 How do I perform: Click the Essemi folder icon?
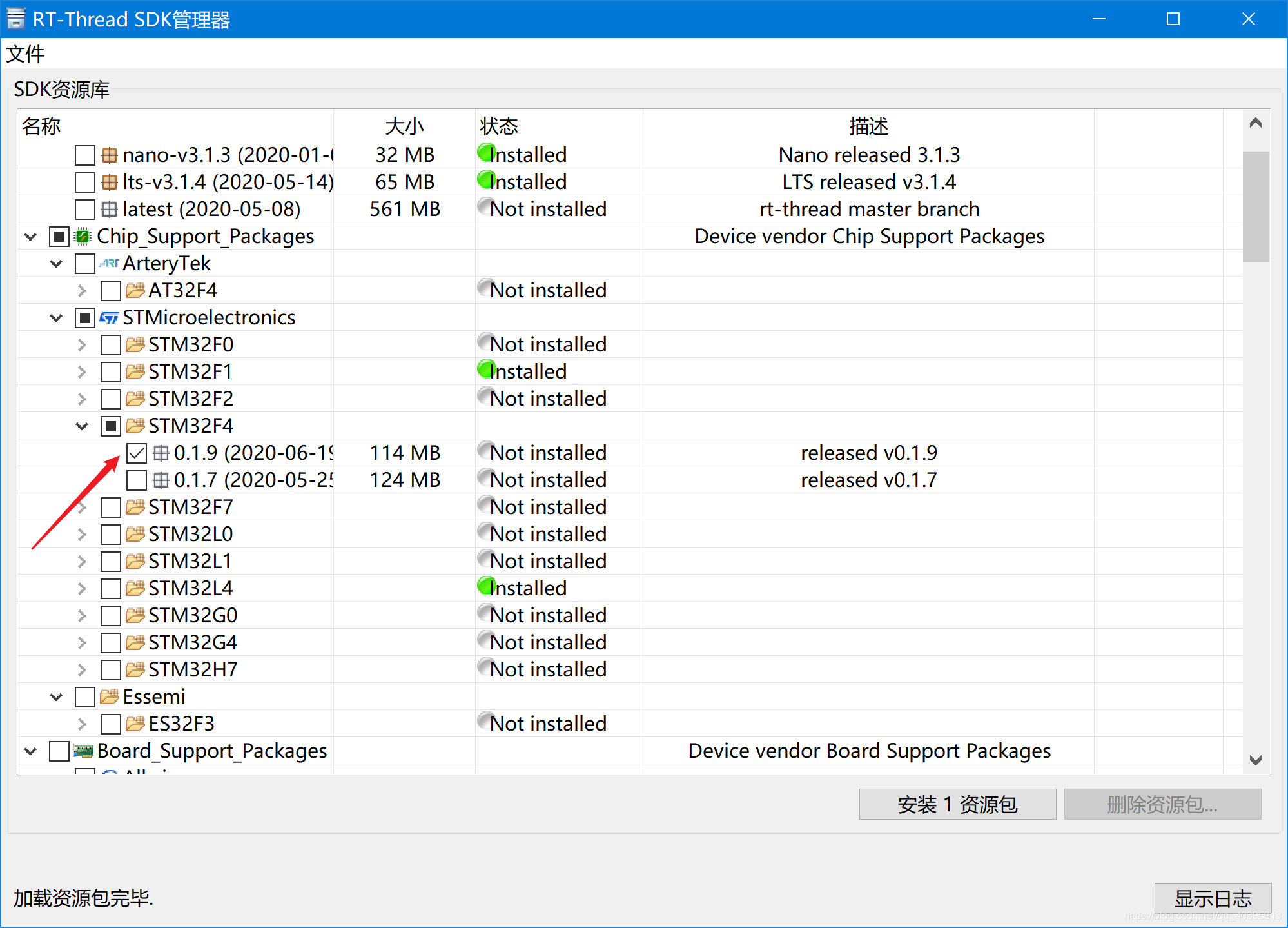[109, 697]
